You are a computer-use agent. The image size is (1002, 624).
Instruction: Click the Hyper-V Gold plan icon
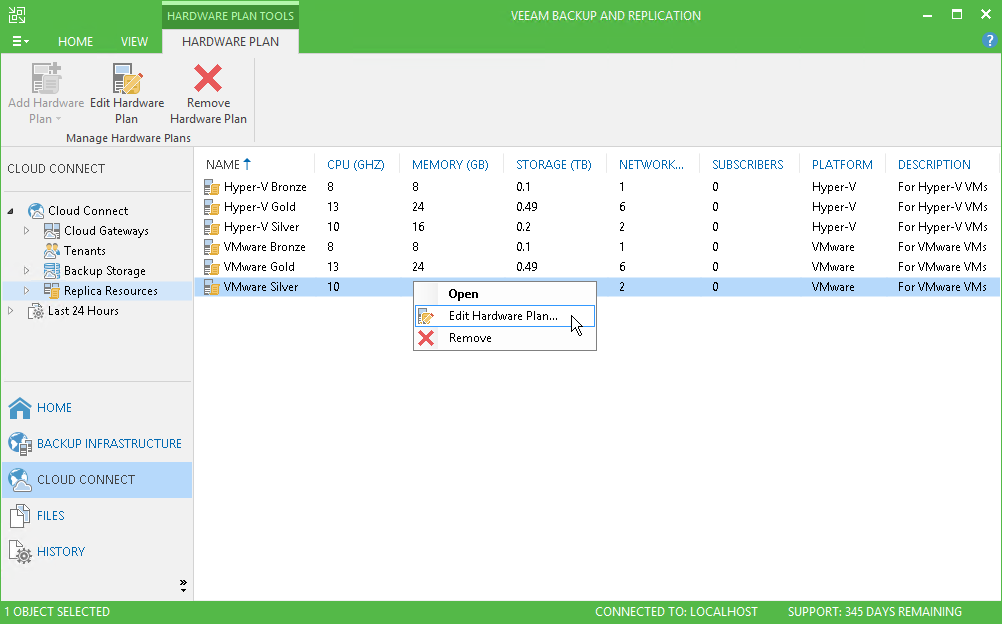tap(212, 207)
